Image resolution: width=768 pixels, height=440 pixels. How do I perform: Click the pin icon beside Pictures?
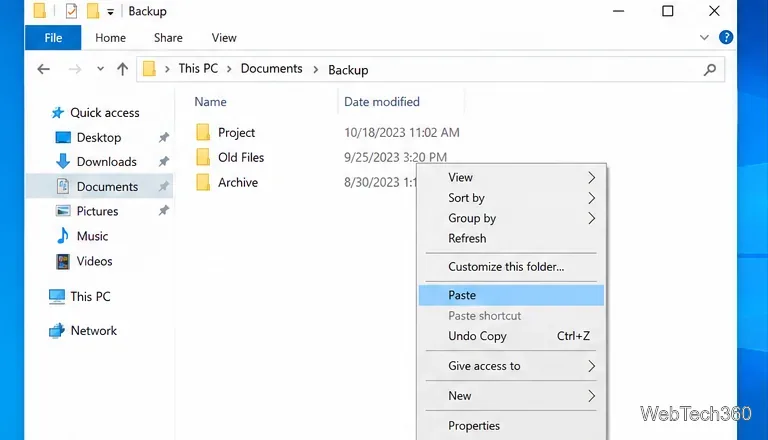164,211
